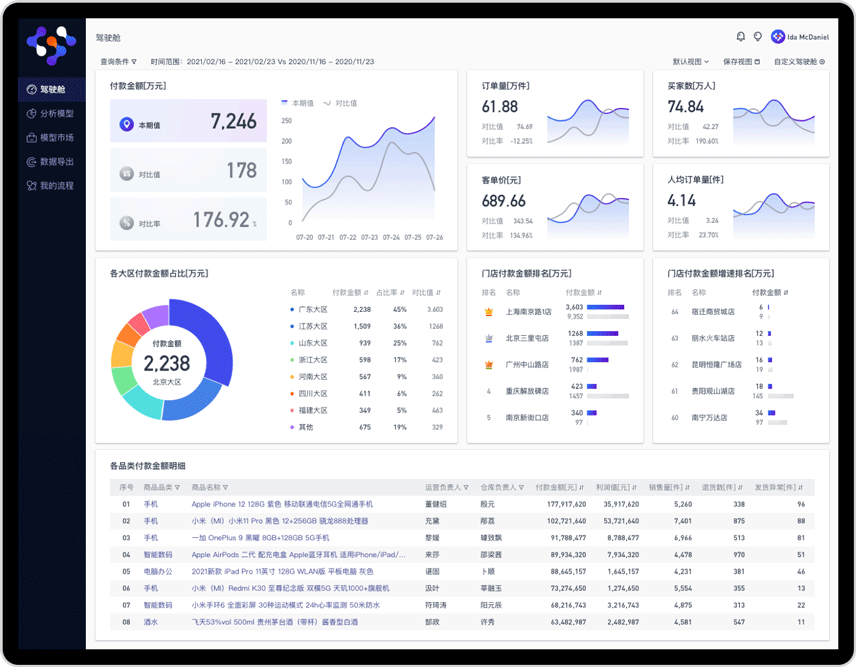Toggle 广东大区 legend dot
Viewport: 856px width, 667px height.
point(292,309)
